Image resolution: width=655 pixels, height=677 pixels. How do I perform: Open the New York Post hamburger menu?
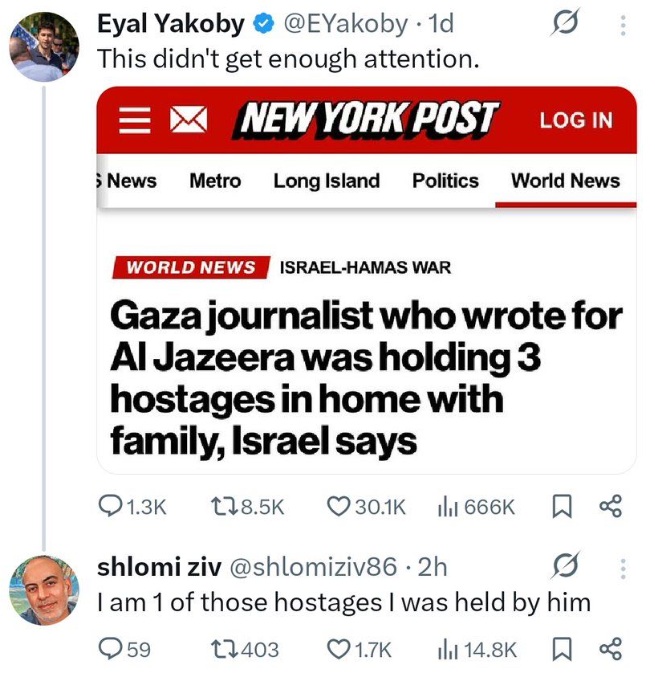tap(133, 121)
